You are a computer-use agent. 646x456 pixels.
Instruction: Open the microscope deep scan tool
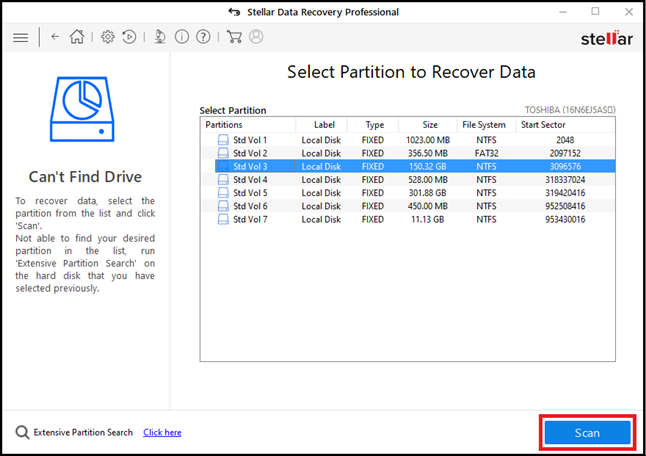click(x=160, y=37)
